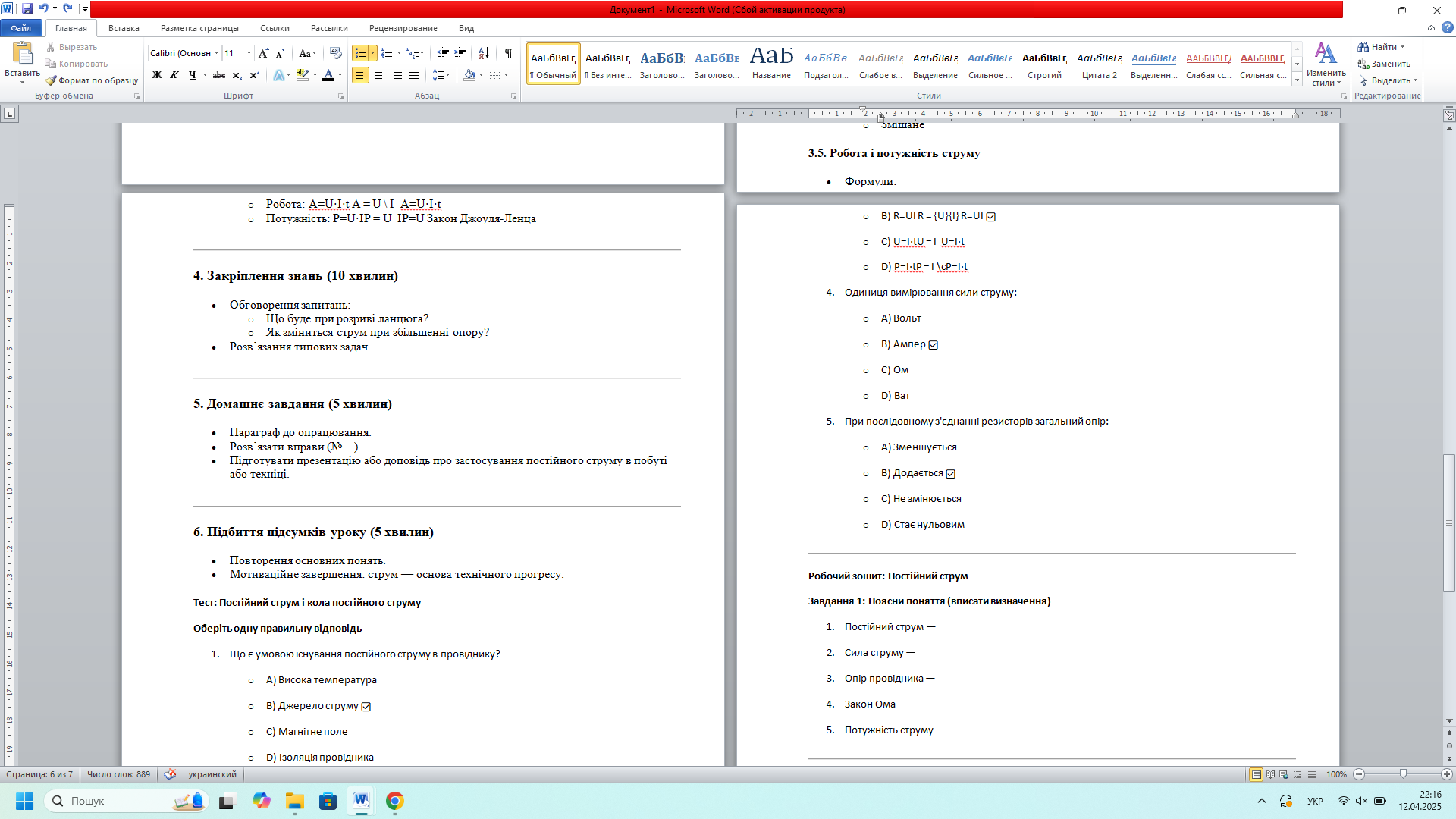Image resolution: width=1456 pixels, height=819 pixels.
Task: Switch to the Рецензирование tab
Action: pos(403,28)
